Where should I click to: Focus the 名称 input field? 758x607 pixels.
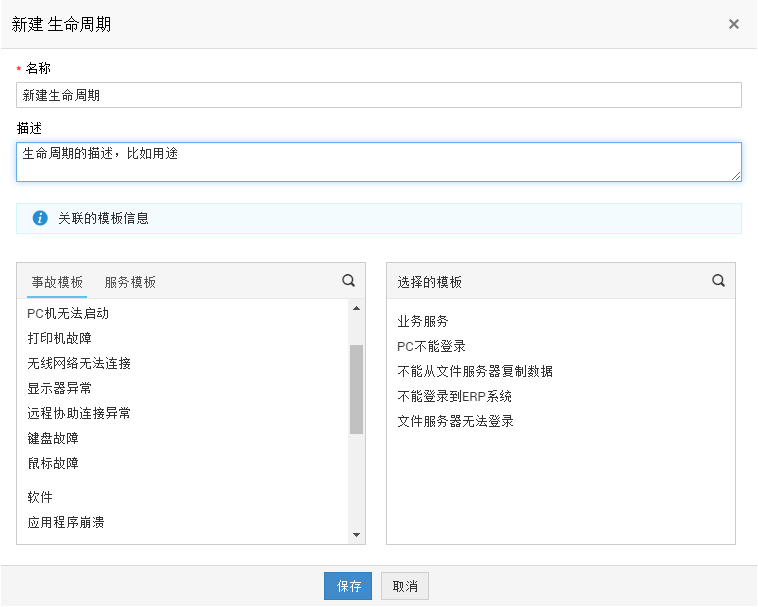tap(379, 95)
